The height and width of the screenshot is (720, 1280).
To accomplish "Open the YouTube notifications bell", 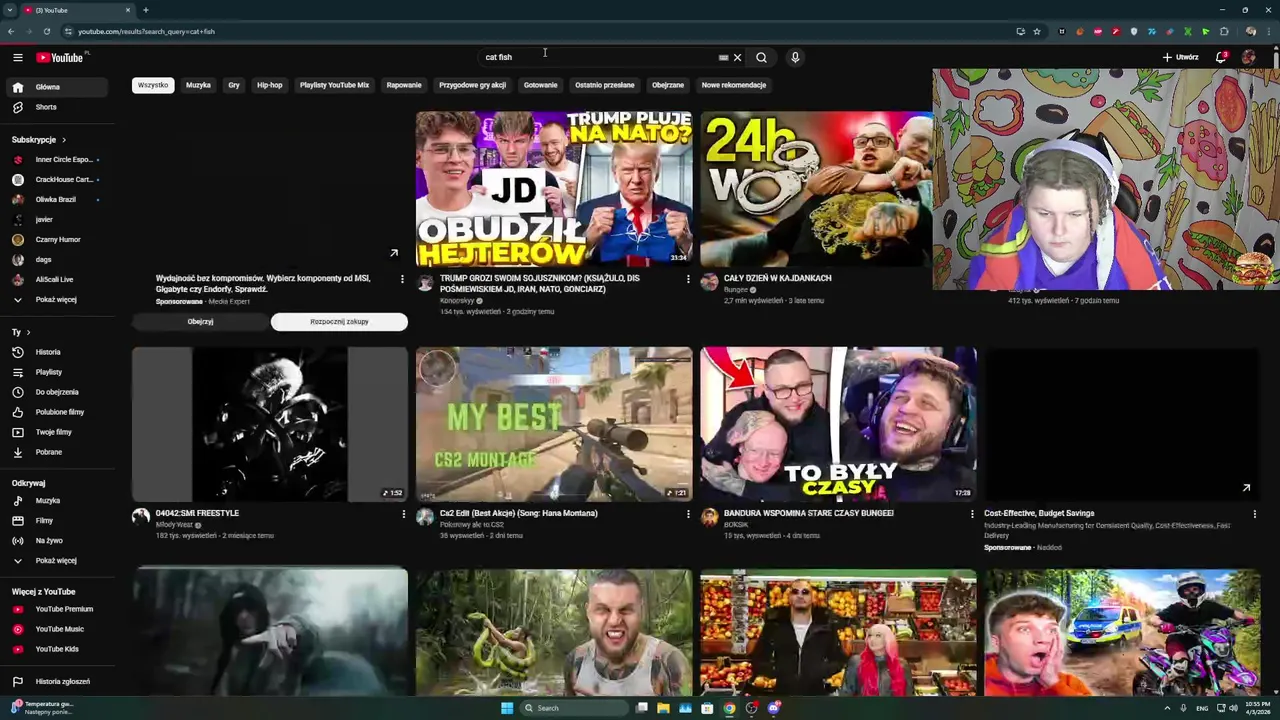I will click(1221, 57).
